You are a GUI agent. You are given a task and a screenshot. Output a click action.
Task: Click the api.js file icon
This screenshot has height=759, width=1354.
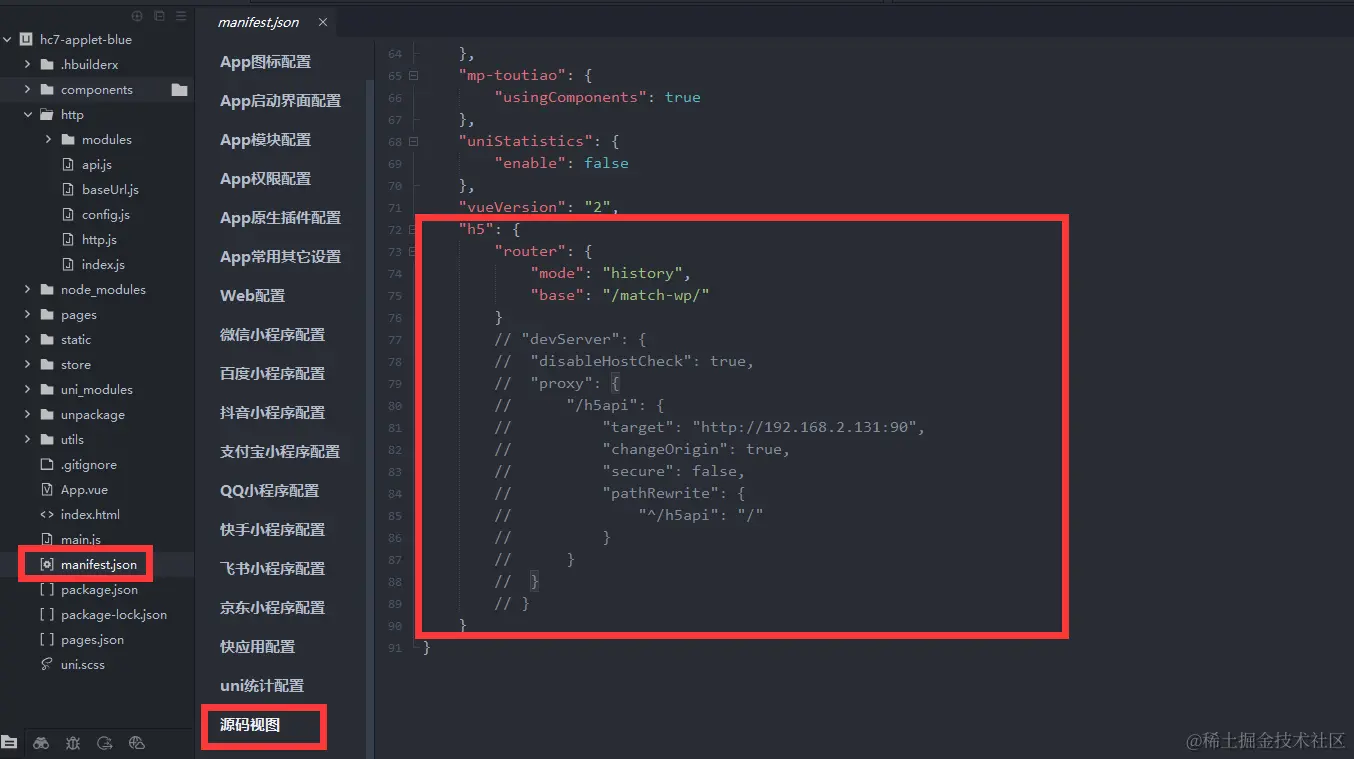coord(68,165)
